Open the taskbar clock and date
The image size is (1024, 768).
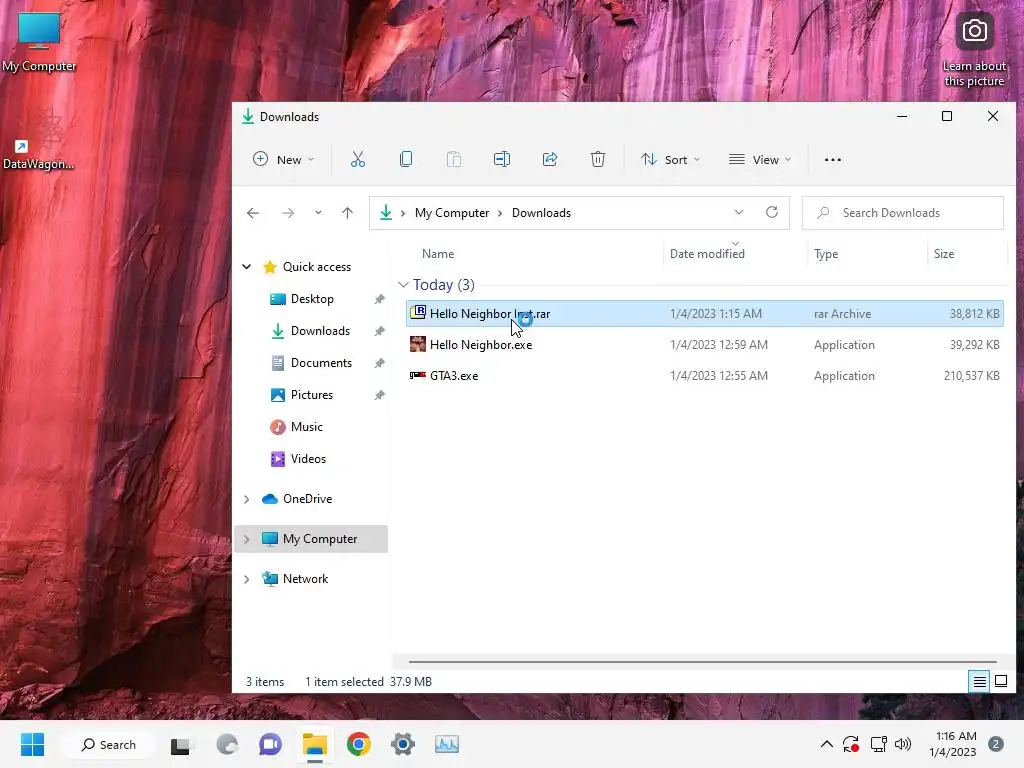click(x=952, y=744)
